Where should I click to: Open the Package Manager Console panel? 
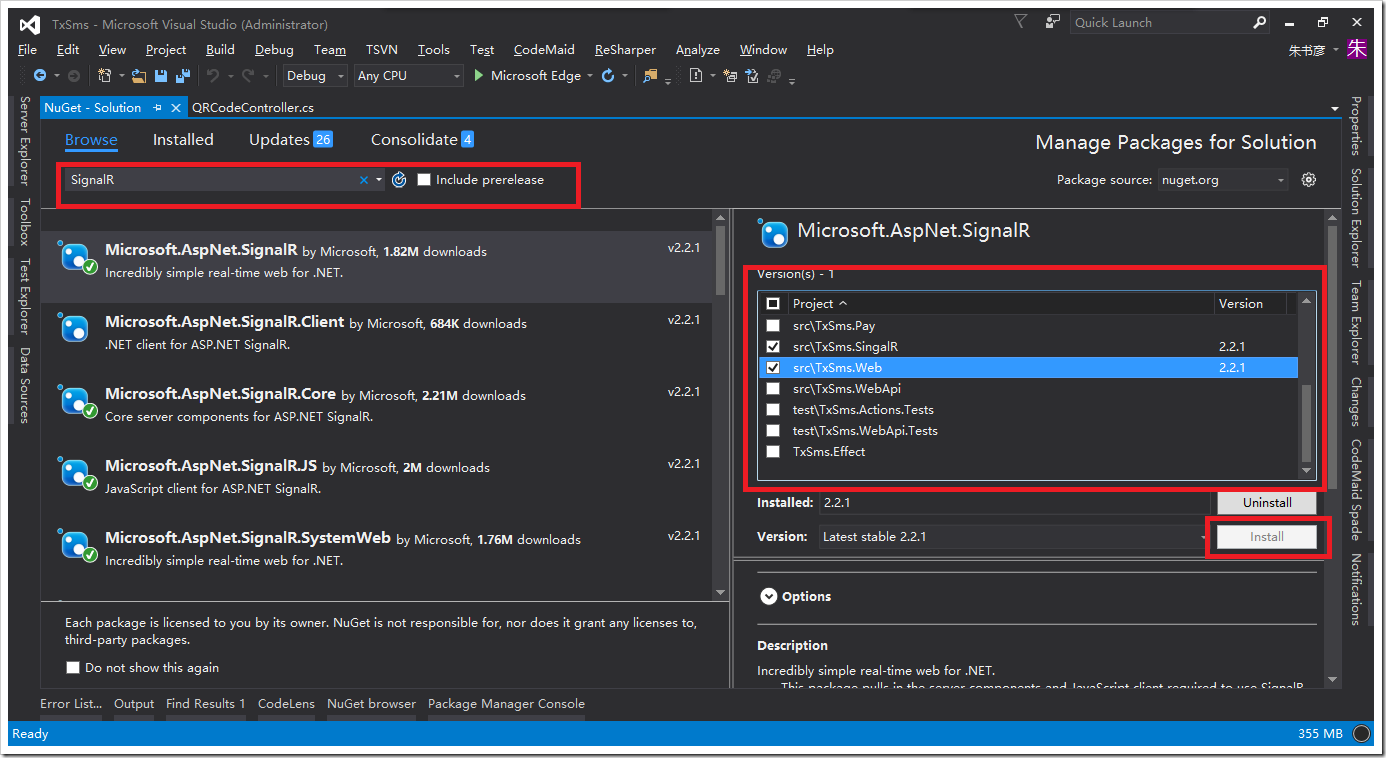pos(506,704)
